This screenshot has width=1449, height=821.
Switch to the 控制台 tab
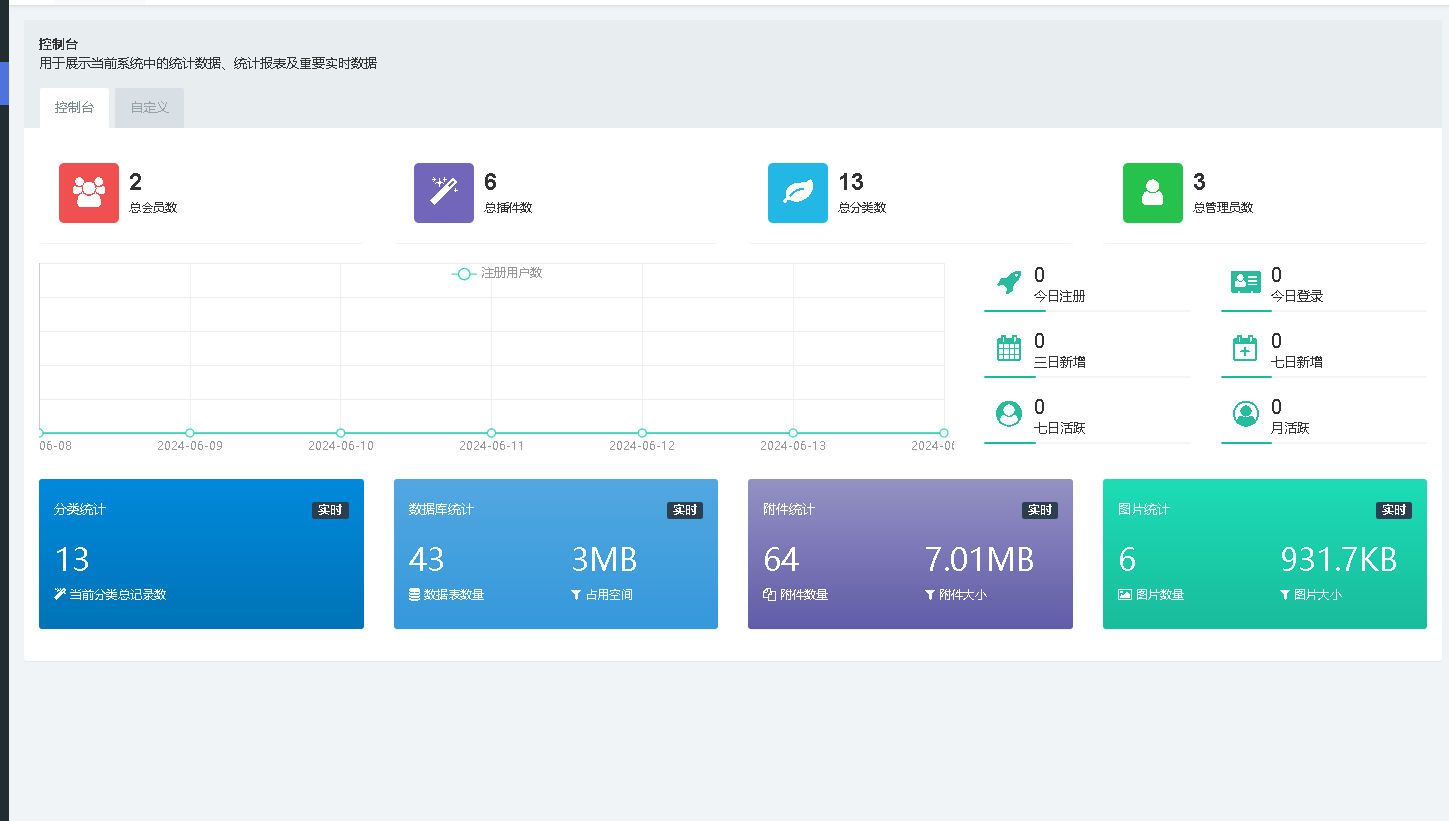pyautogui.click(x=74, y=108)
